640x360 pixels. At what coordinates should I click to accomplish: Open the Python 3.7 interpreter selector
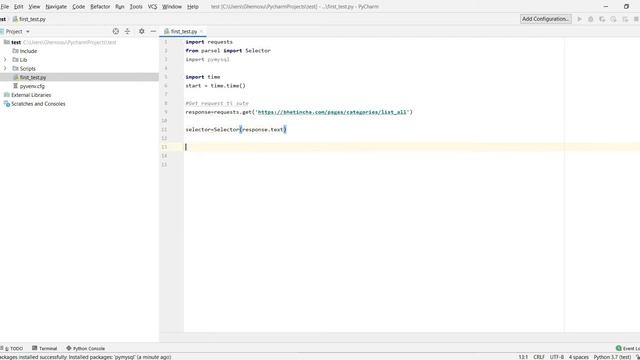click(x=612, y=357)
